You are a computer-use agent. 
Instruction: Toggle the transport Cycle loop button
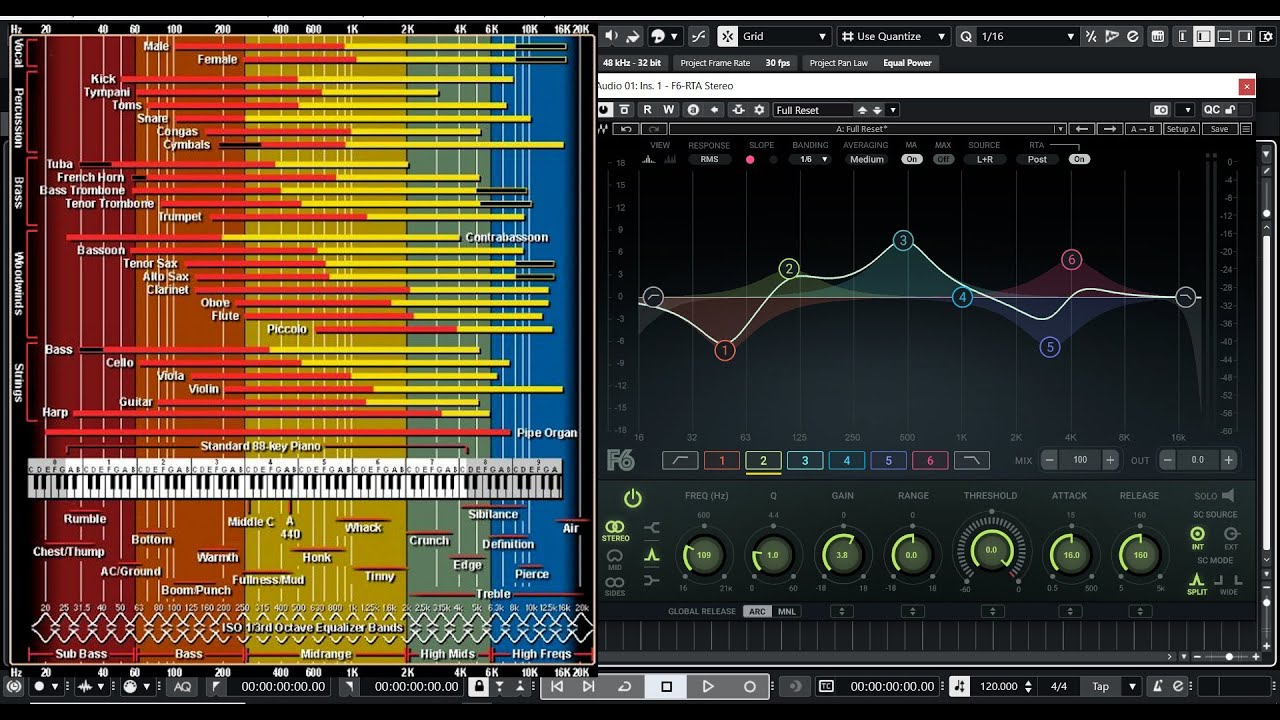tap(624, 686)
